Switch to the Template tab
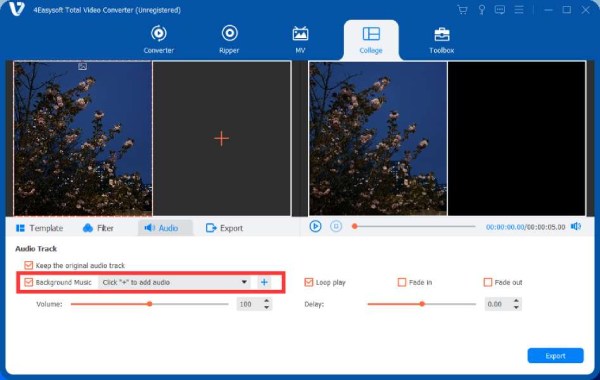Viewport: 600px width, 380px height. click(39, 228)
